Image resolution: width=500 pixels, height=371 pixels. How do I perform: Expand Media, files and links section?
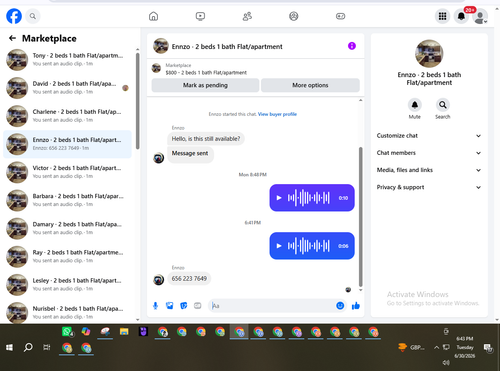coord(429,170)
